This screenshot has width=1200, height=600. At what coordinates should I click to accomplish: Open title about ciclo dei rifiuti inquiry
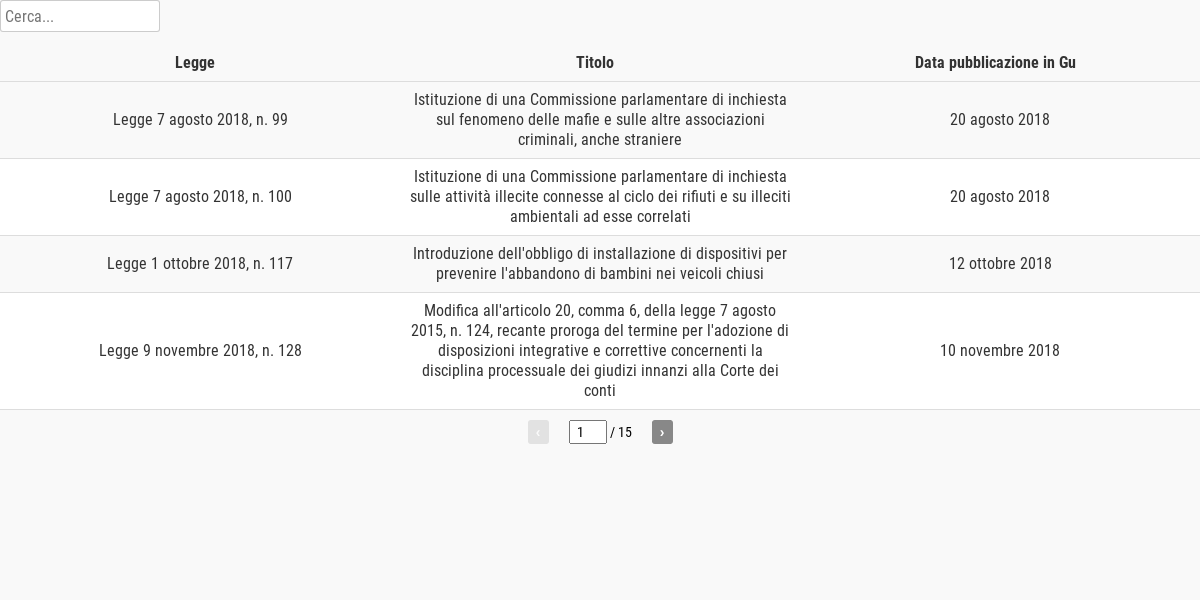click(x=600, y=197)
